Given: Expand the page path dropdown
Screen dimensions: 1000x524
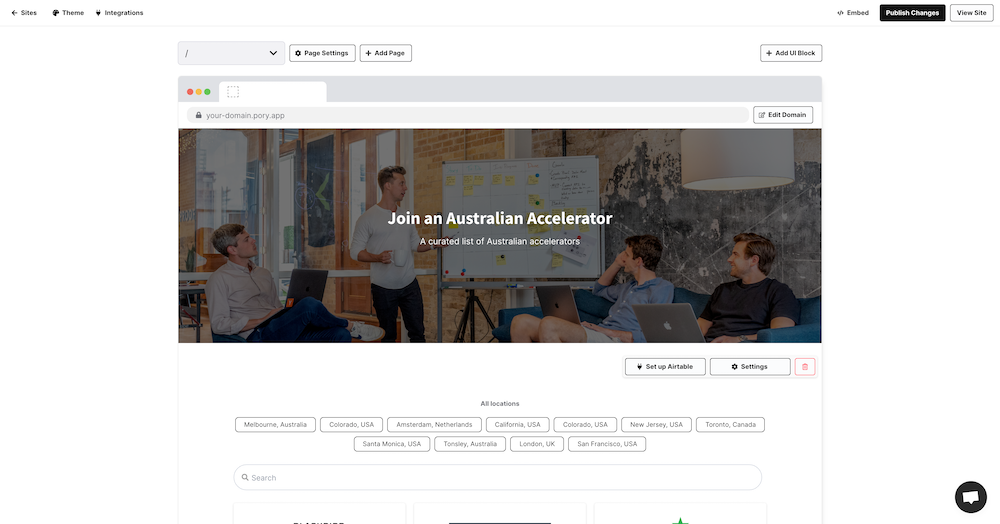Looking at the screenshot, I should point(231,53).
